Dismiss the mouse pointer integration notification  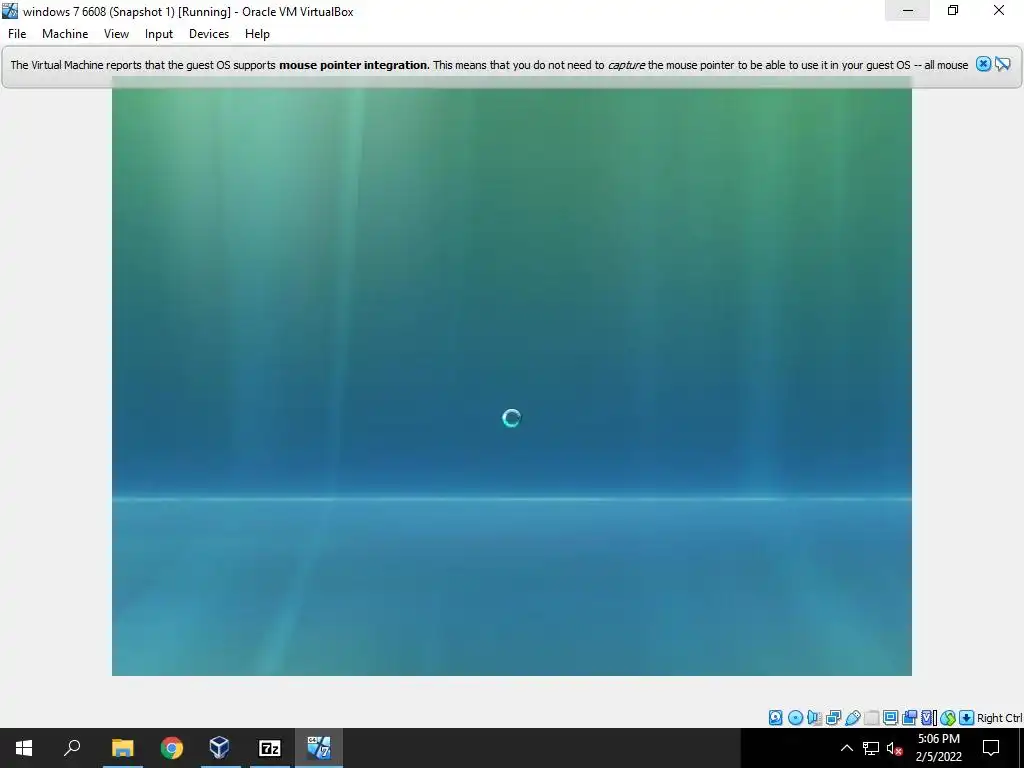984,64
